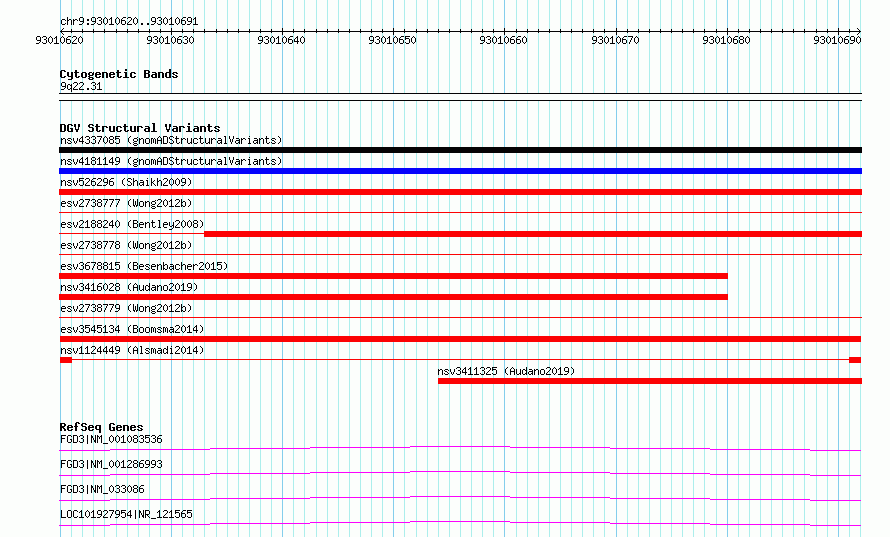Open variant label nsv4181149 (gnomADStructuralVariants)
890x537 pixels.
point(171,161)
